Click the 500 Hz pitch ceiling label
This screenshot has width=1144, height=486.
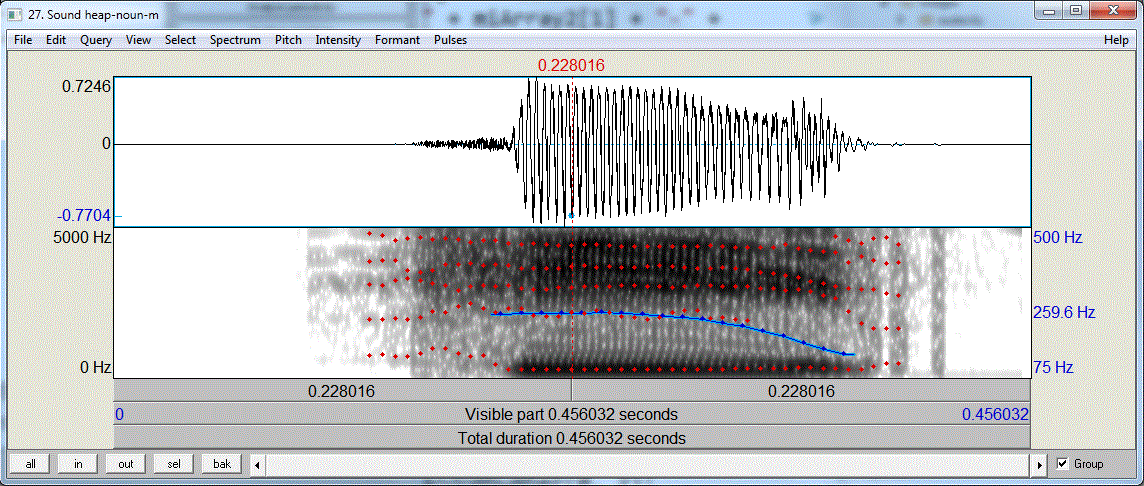(1057, 237)
